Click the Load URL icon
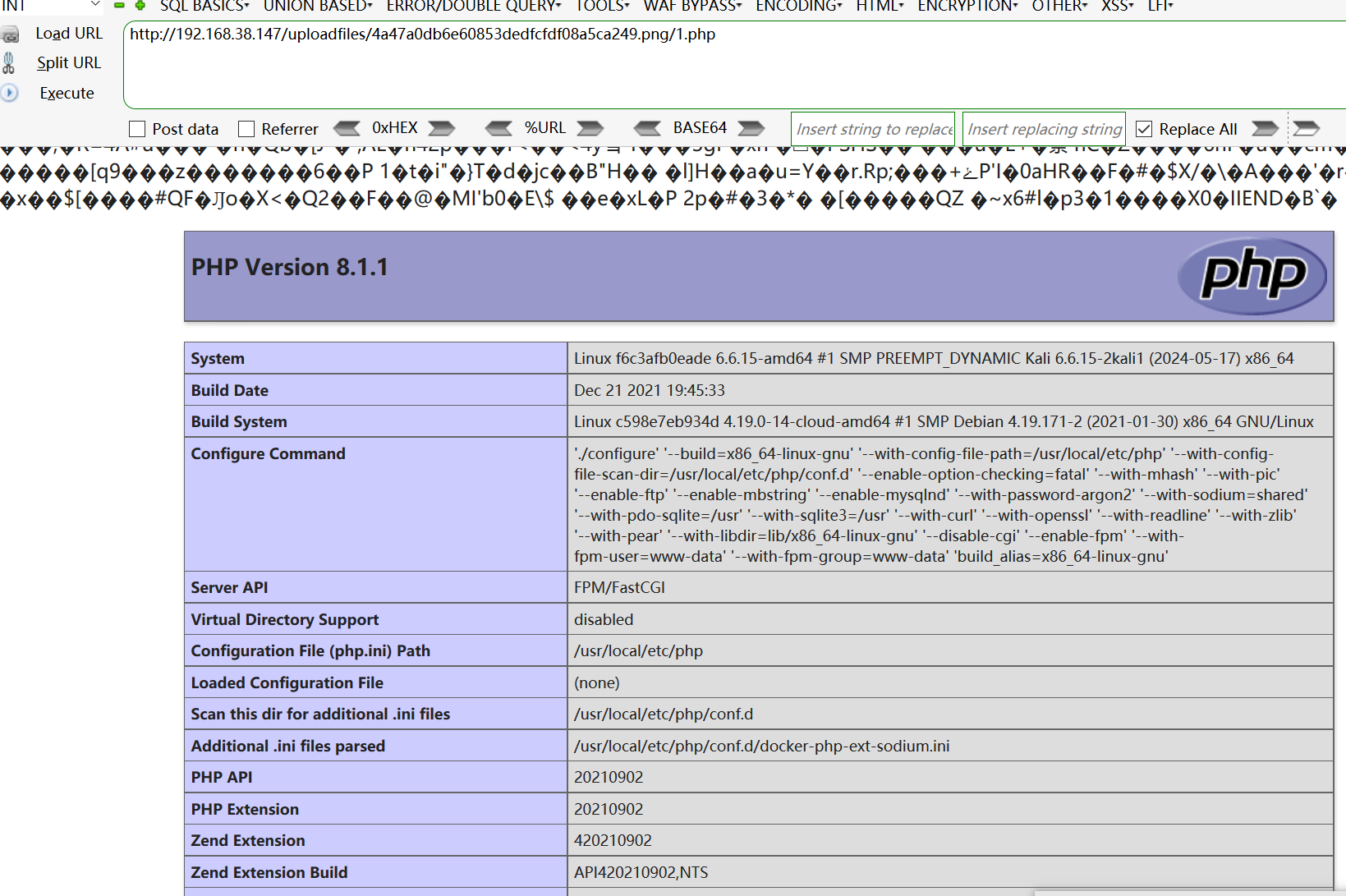 (x=10, y=35)
